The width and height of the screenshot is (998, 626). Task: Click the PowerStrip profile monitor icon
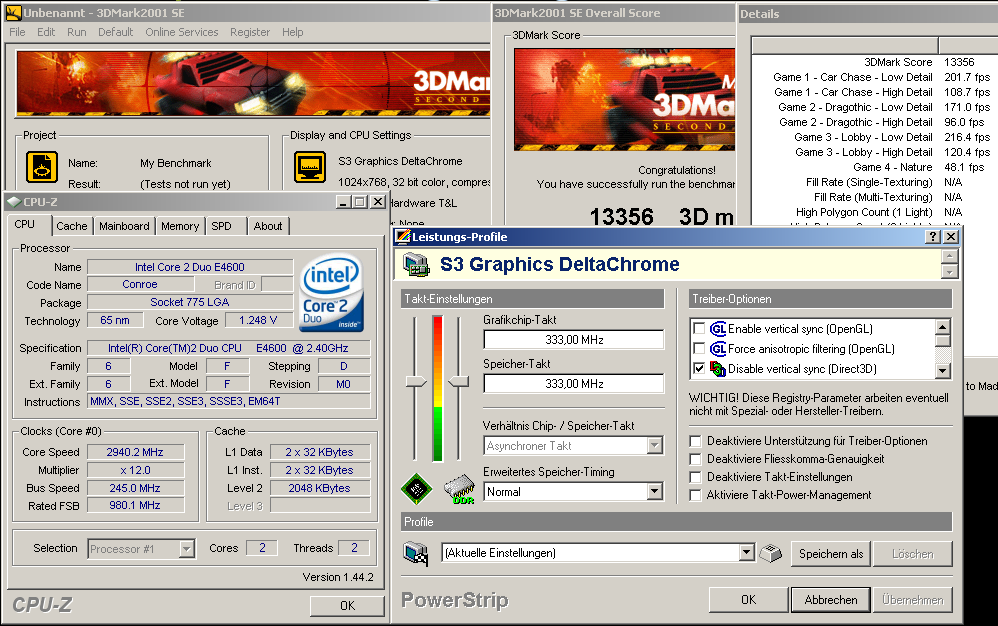click(416, 553)
